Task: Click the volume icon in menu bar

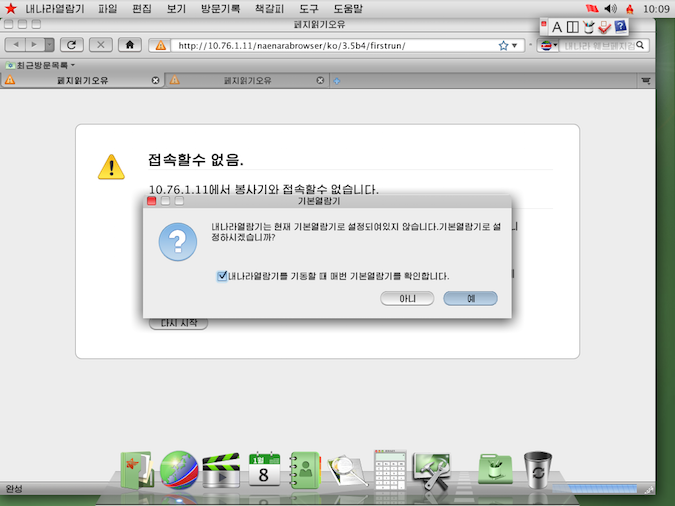Action: click(x=611, y=9)
